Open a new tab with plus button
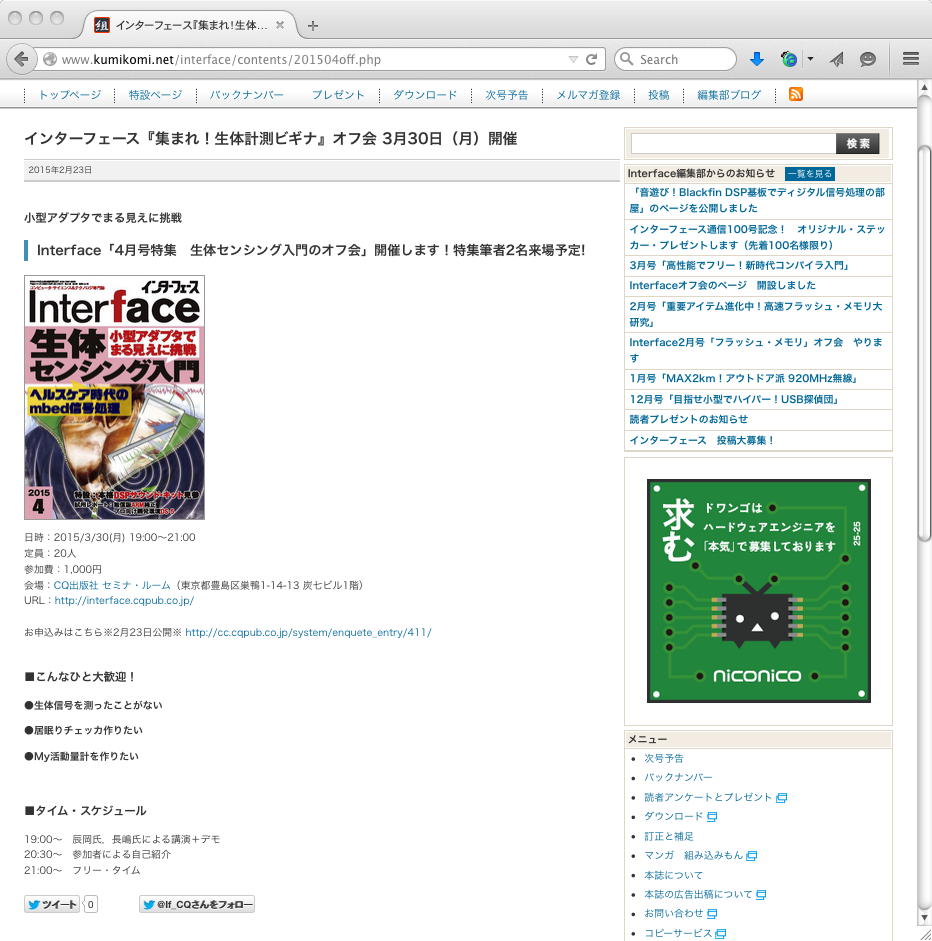This screenshot has height=941, width=932. click(x=313, y=26)
